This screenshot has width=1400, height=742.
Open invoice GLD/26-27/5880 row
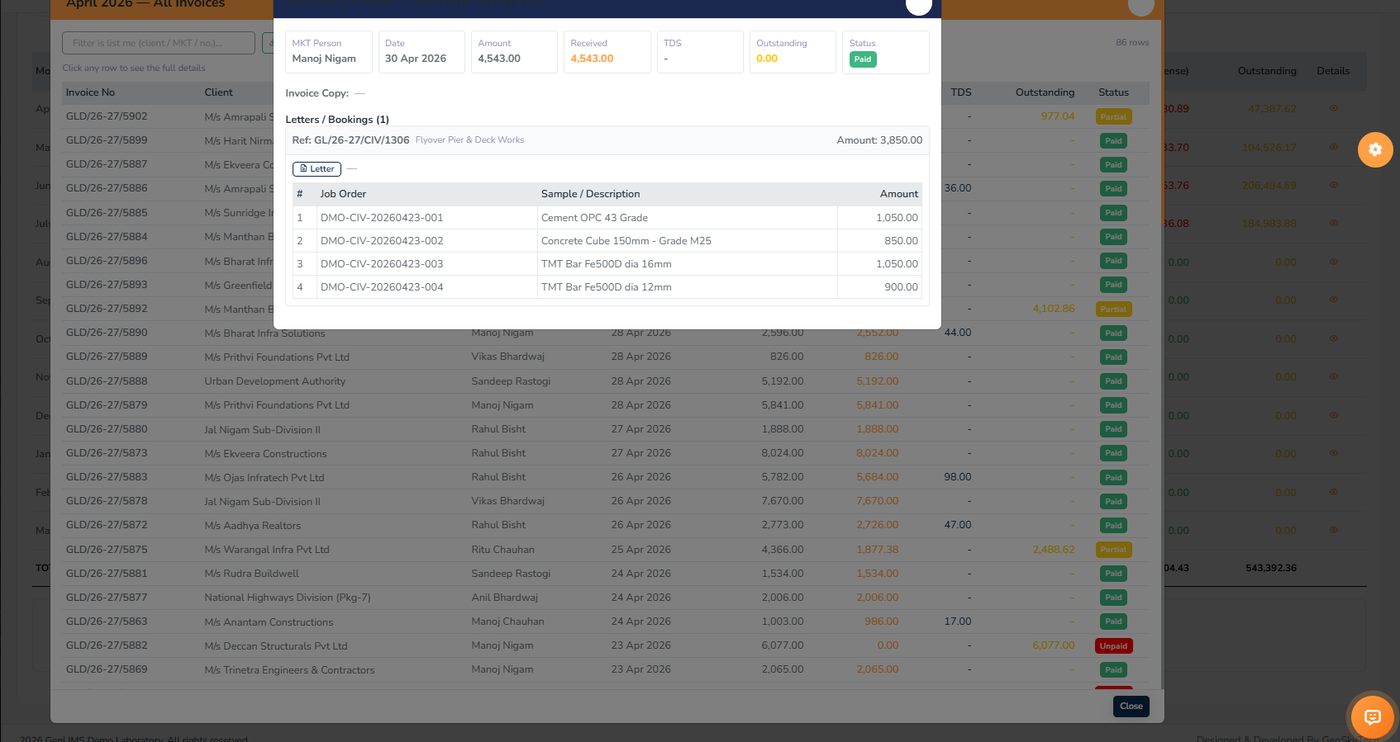coord(605,429)
